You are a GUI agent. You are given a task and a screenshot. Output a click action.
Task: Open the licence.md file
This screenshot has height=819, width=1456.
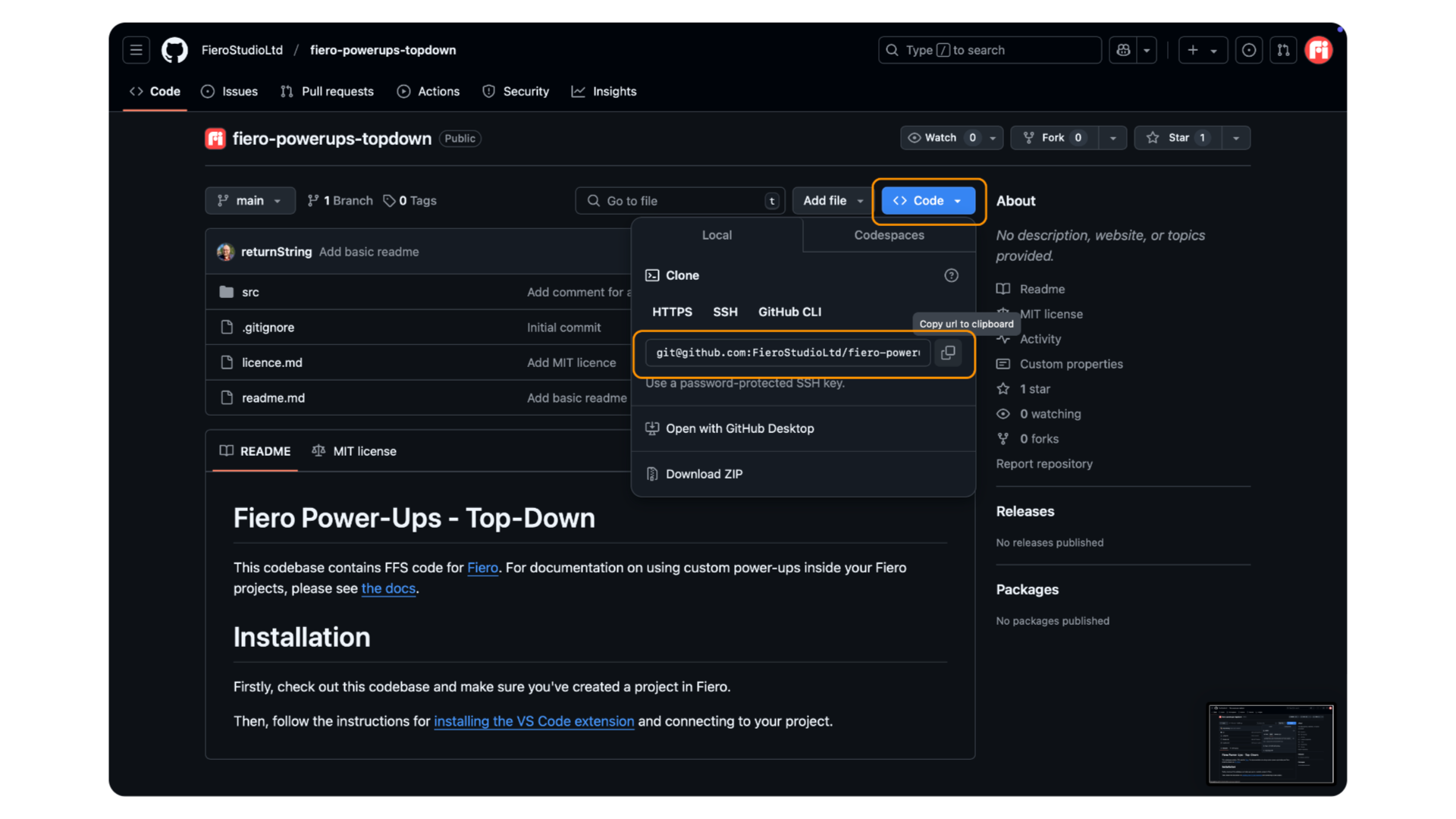271,362
